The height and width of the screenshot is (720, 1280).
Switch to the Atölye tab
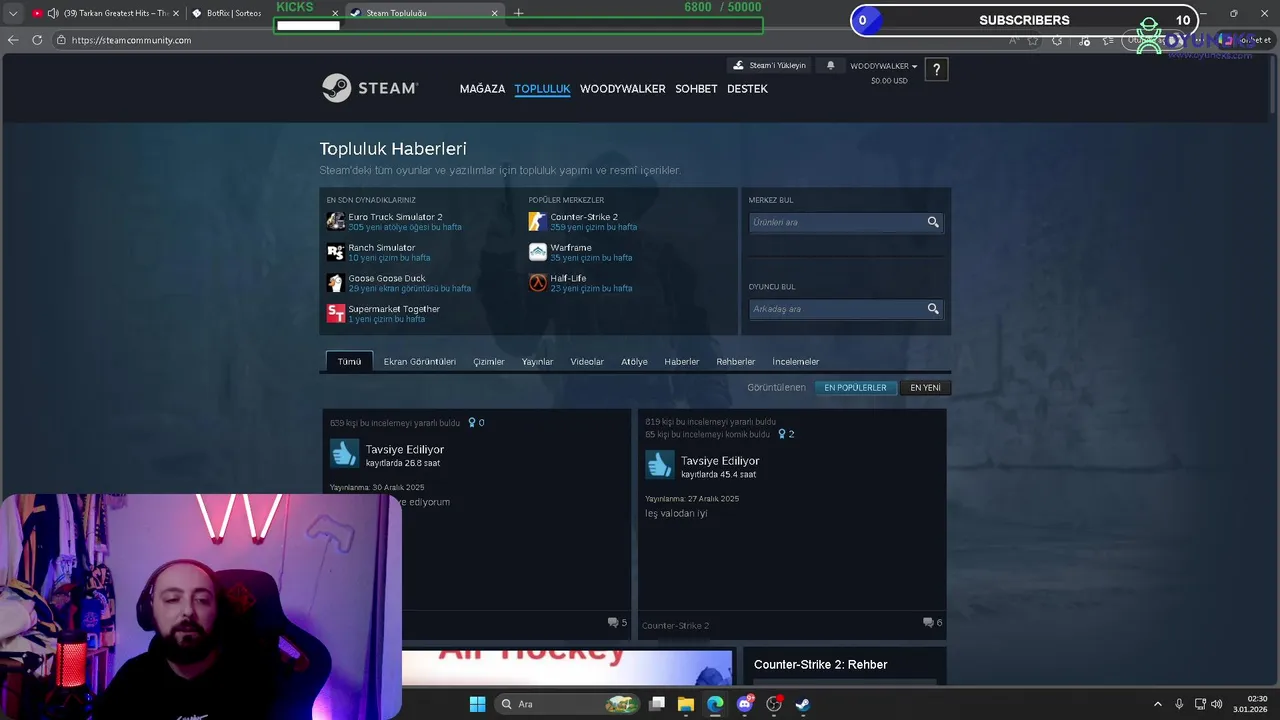pos(634,362)
